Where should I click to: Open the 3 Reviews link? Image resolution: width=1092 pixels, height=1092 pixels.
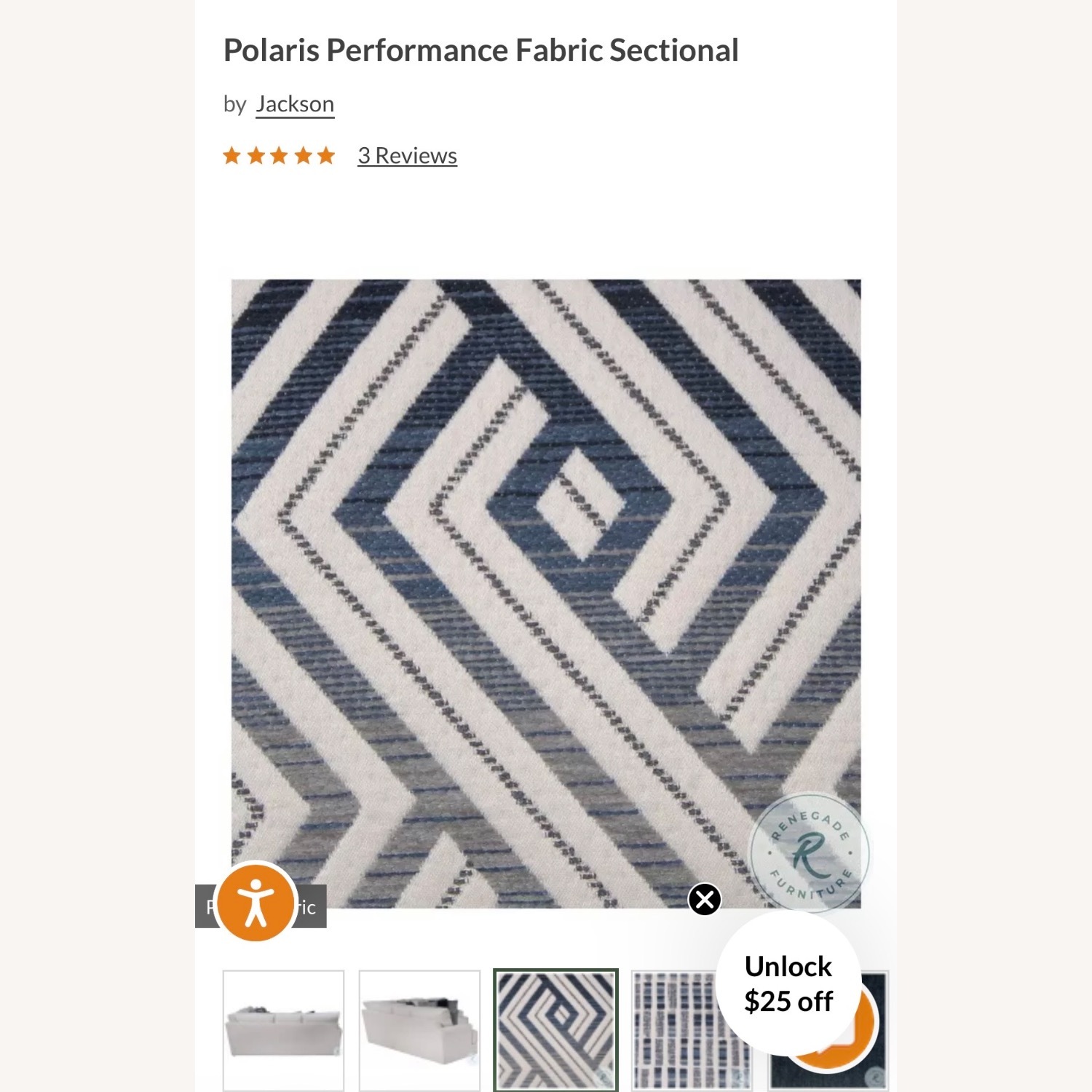coord(407,156)
